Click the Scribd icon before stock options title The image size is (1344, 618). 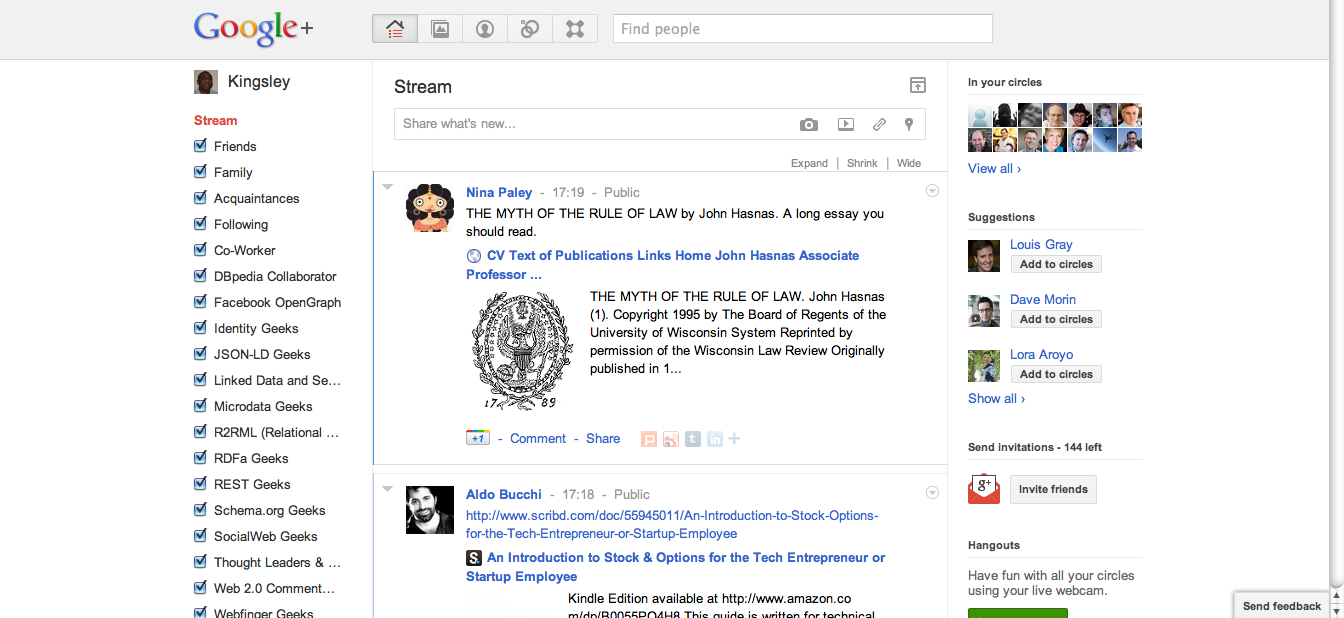[474, 558]
